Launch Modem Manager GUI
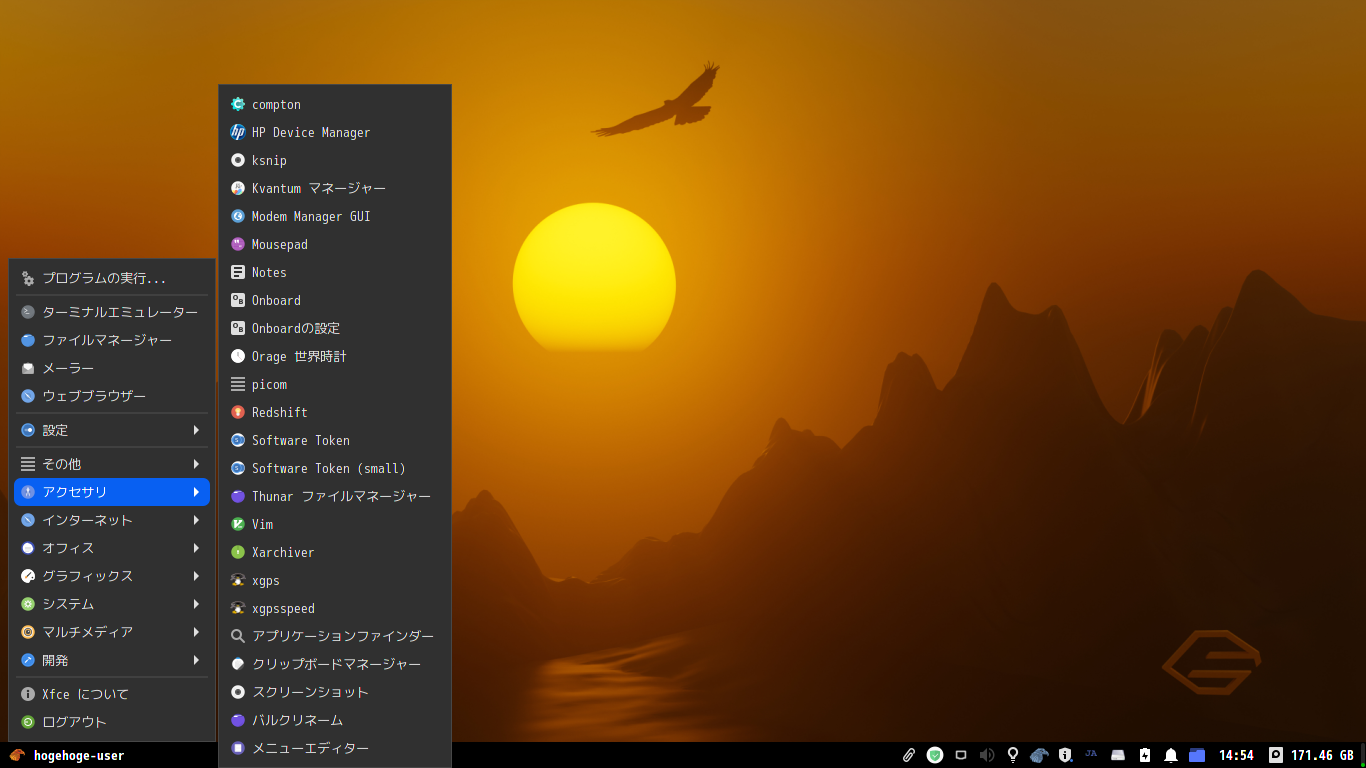The width and height of the screenshot is (1366, 768). [335, 216]
